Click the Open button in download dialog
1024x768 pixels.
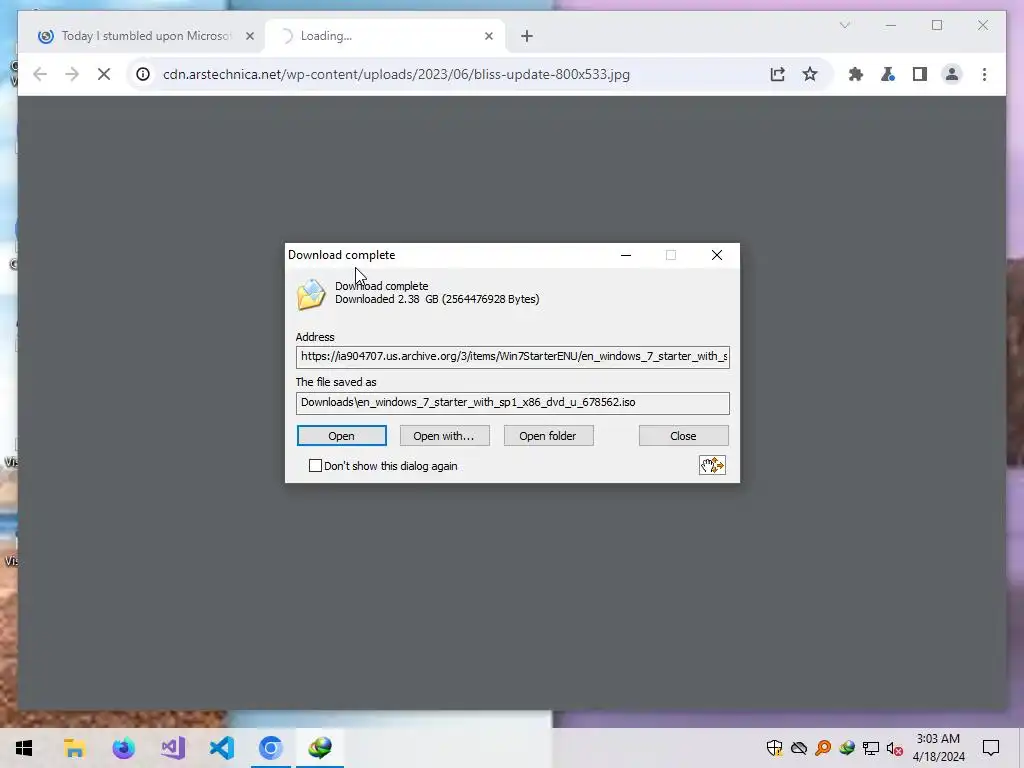(x=342, y=436)
